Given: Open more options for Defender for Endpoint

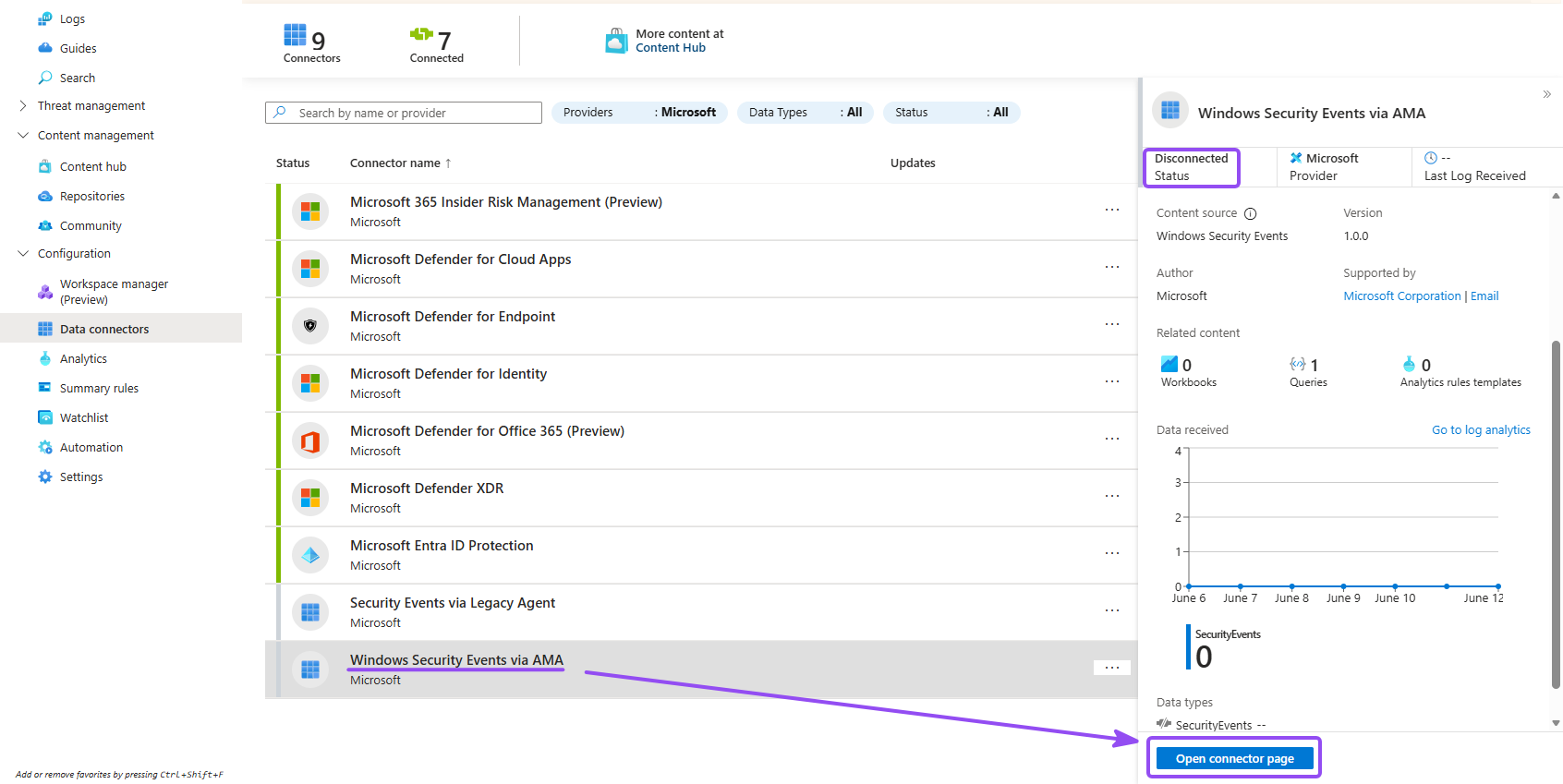Looking at the screenshot, I should point(1112,324).
